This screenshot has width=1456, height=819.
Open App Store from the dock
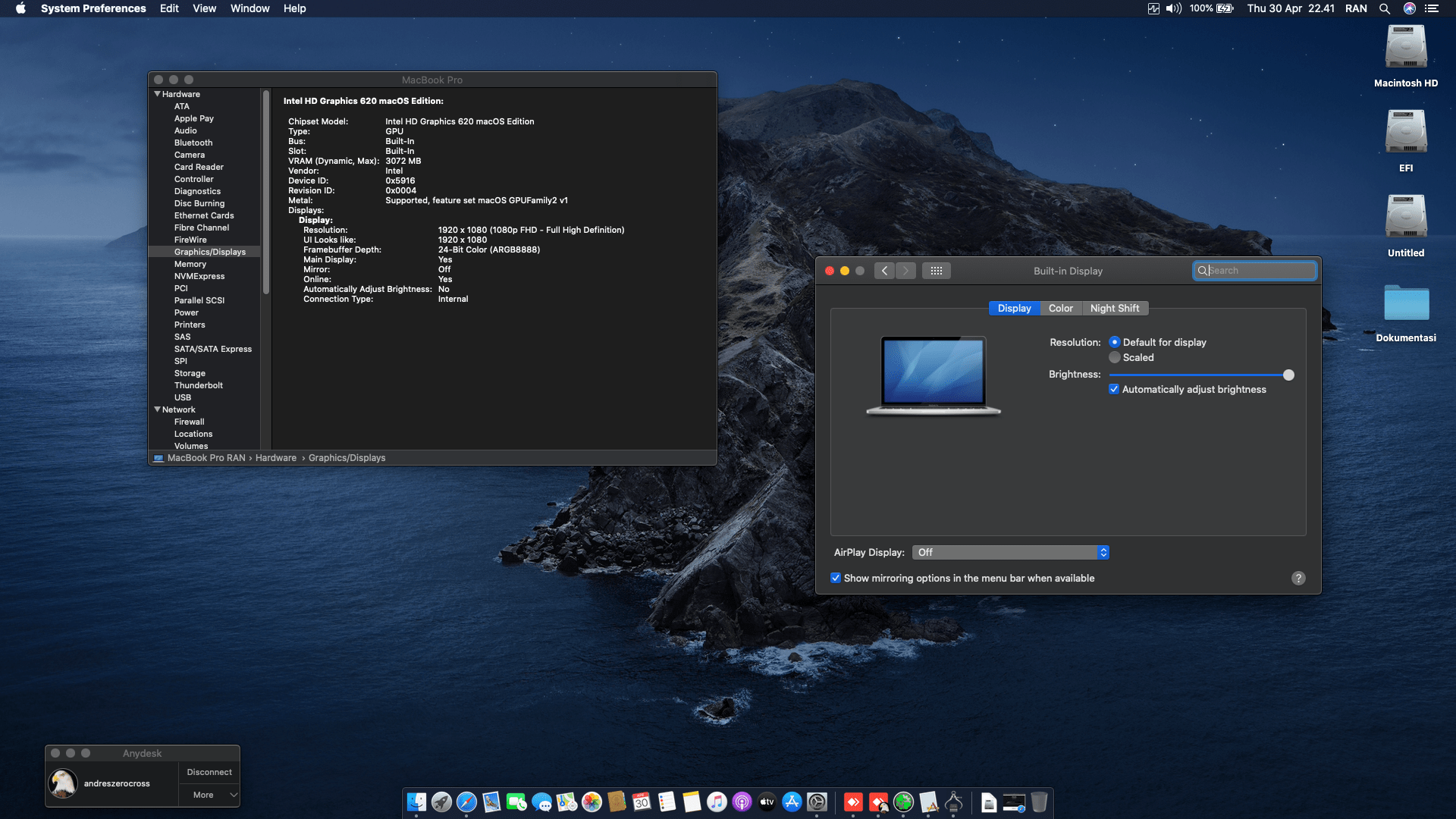pos(792,802)
